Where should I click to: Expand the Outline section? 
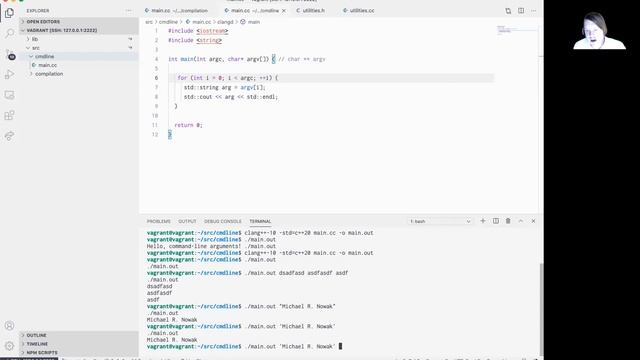point(78,335)
